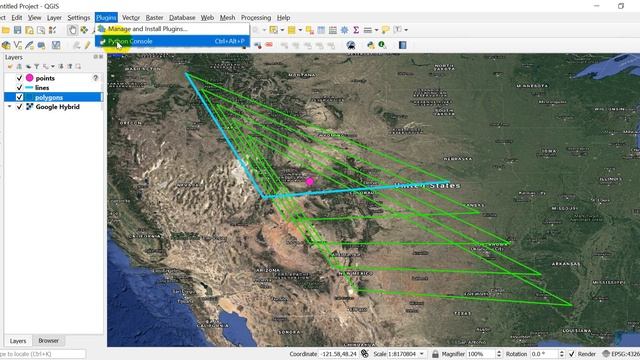Open Select Features dropdown arrow
The width and height of the screenshot is (640, 360).
282,30
